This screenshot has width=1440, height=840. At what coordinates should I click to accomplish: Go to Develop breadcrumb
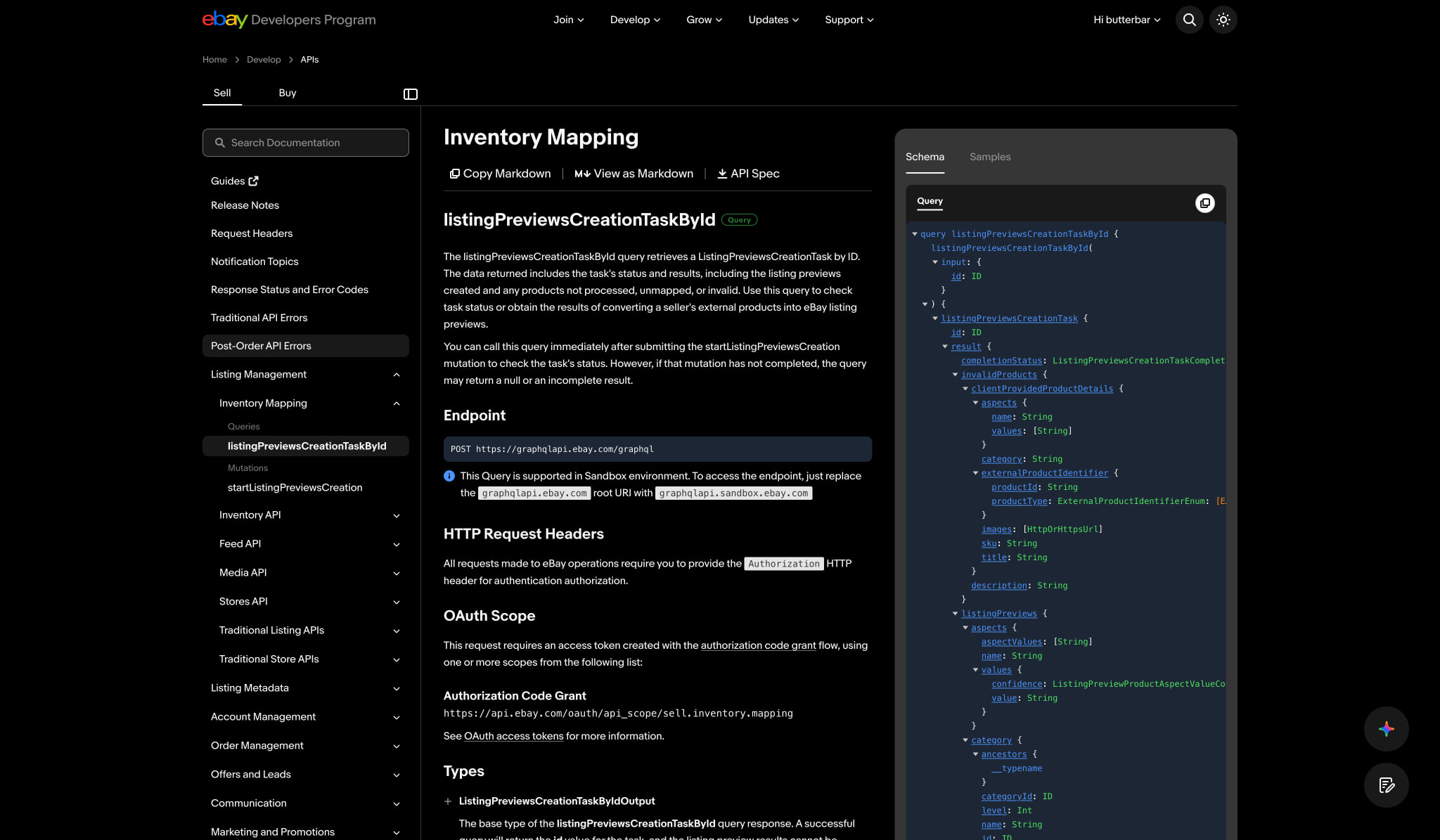coord(264,60)
